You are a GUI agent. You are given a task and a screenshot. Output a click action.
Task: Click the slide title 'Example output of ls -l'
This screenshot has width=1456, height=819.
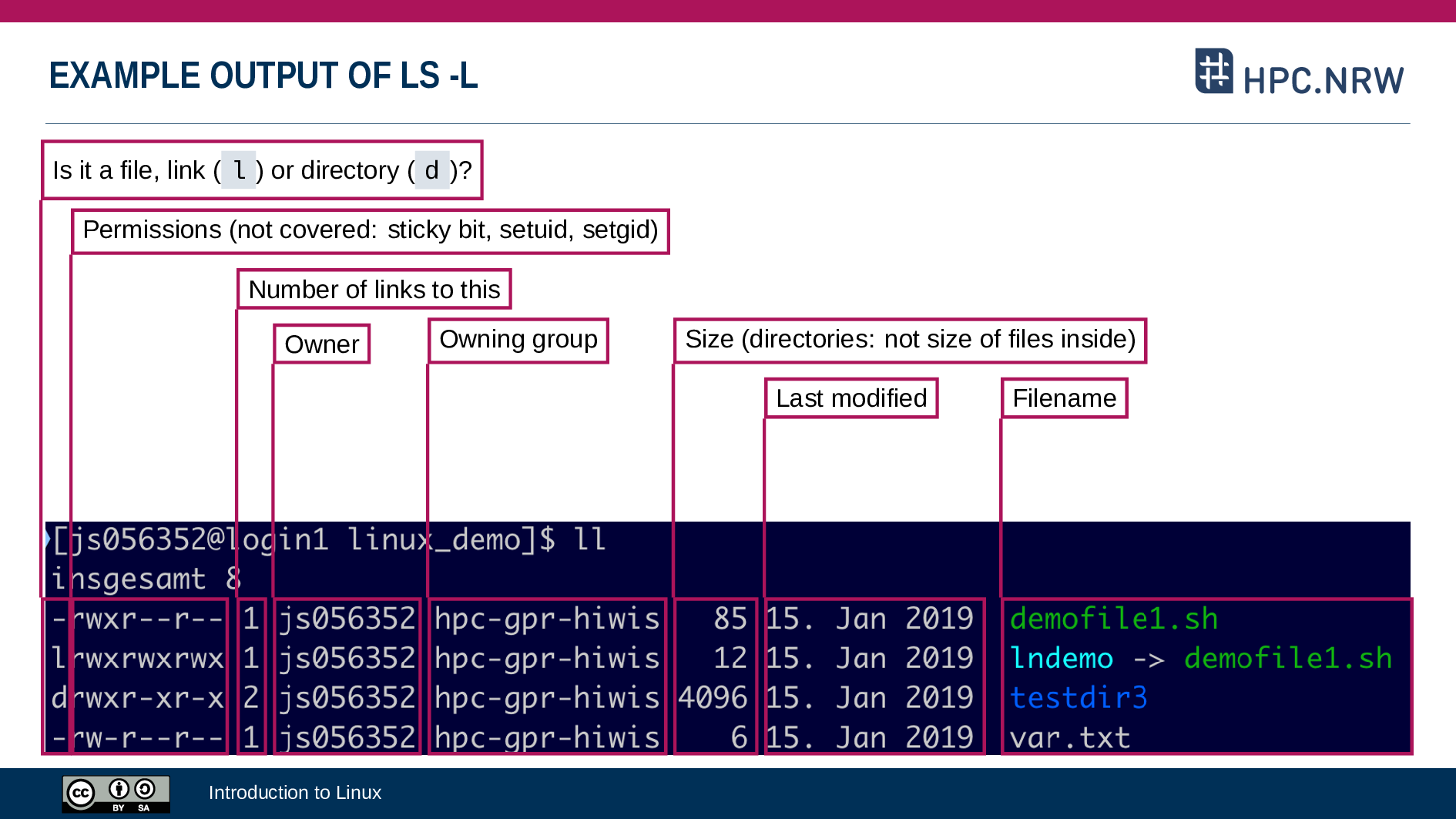[x=263, y=76]
